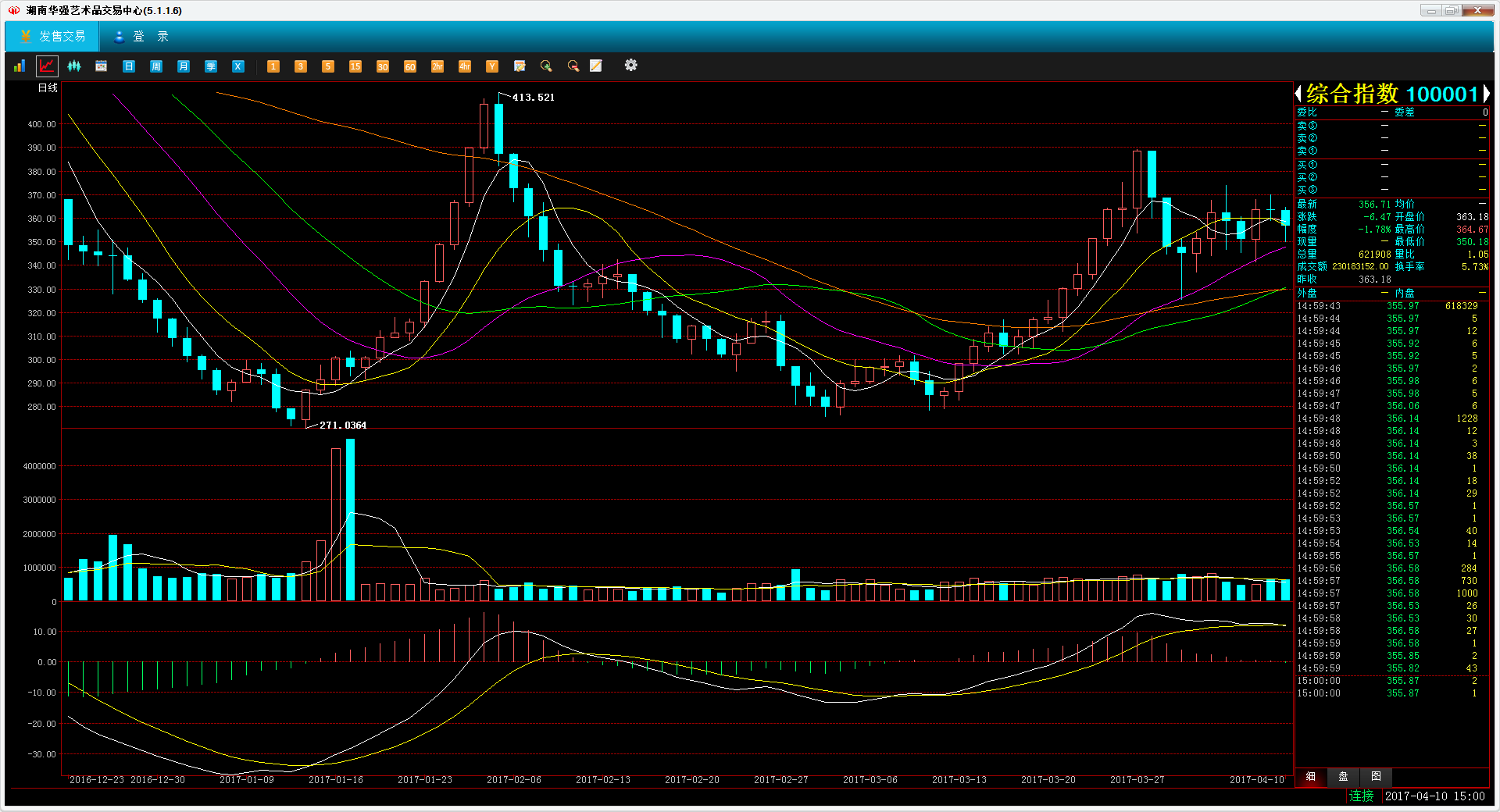Click the tallest cyan volume bar
Screen dimensions: 1500x812
[350, 519]
